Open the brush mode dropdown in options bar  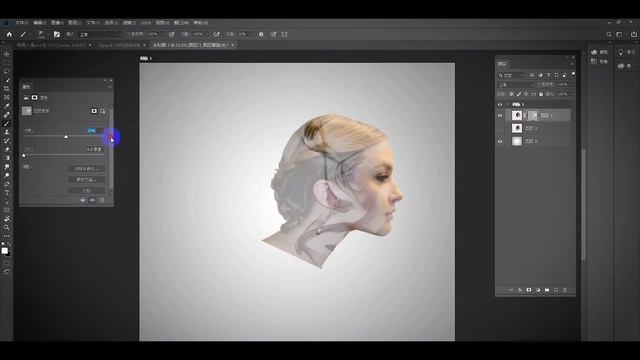(x=100, y=35)
